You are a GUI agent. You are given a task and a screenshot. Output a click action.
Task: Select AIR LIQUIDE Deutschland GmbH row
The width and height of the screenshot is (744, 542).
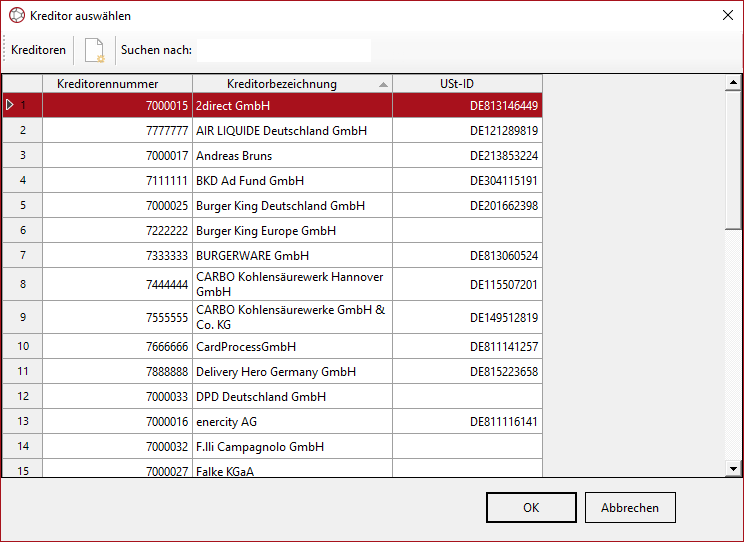(x=281, y=131)
